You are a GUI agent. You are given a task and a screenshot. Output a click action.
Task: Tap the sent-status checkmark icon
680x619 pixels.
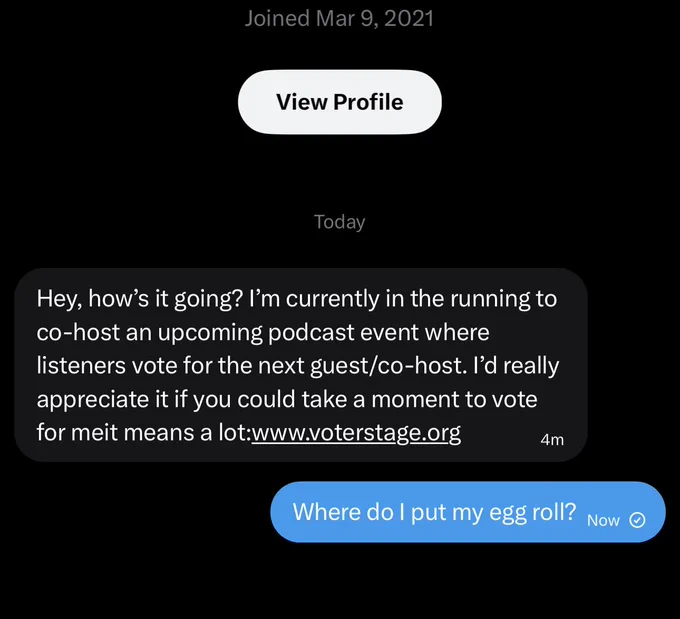(637, 520)
